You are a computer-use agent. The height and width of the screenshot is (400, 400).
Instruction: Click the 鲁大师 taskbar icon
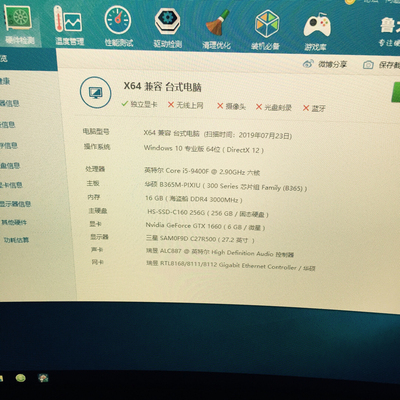[x=43, y=378]
